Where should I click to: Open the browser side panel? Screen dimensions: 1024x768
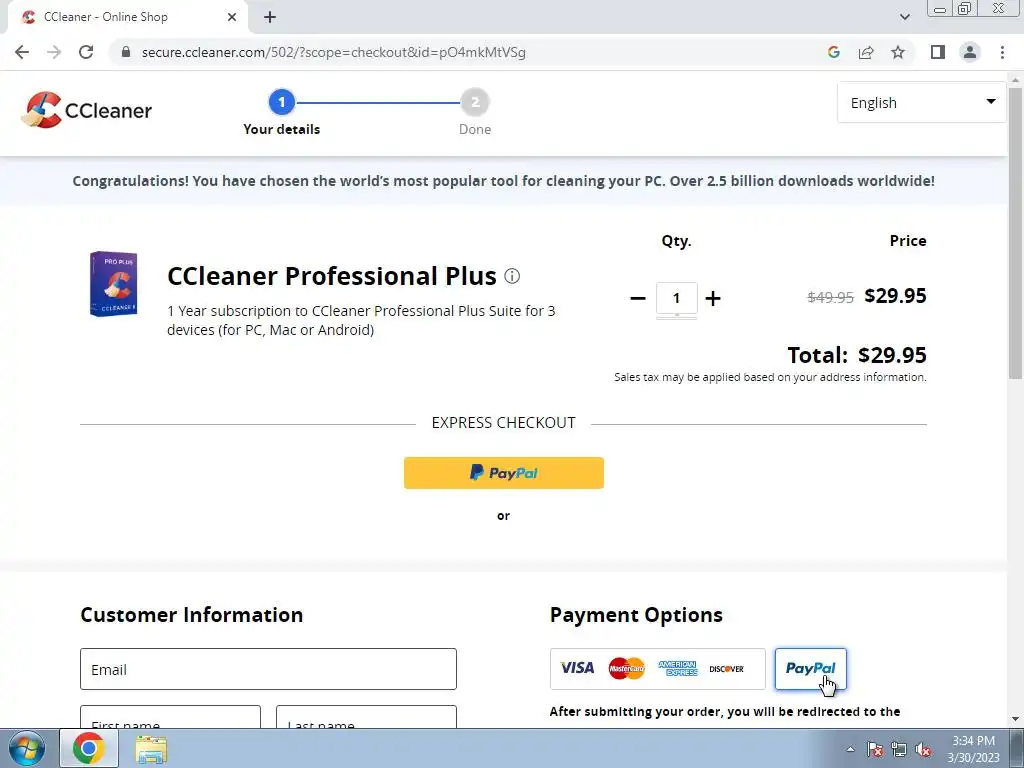click(938, 52)
